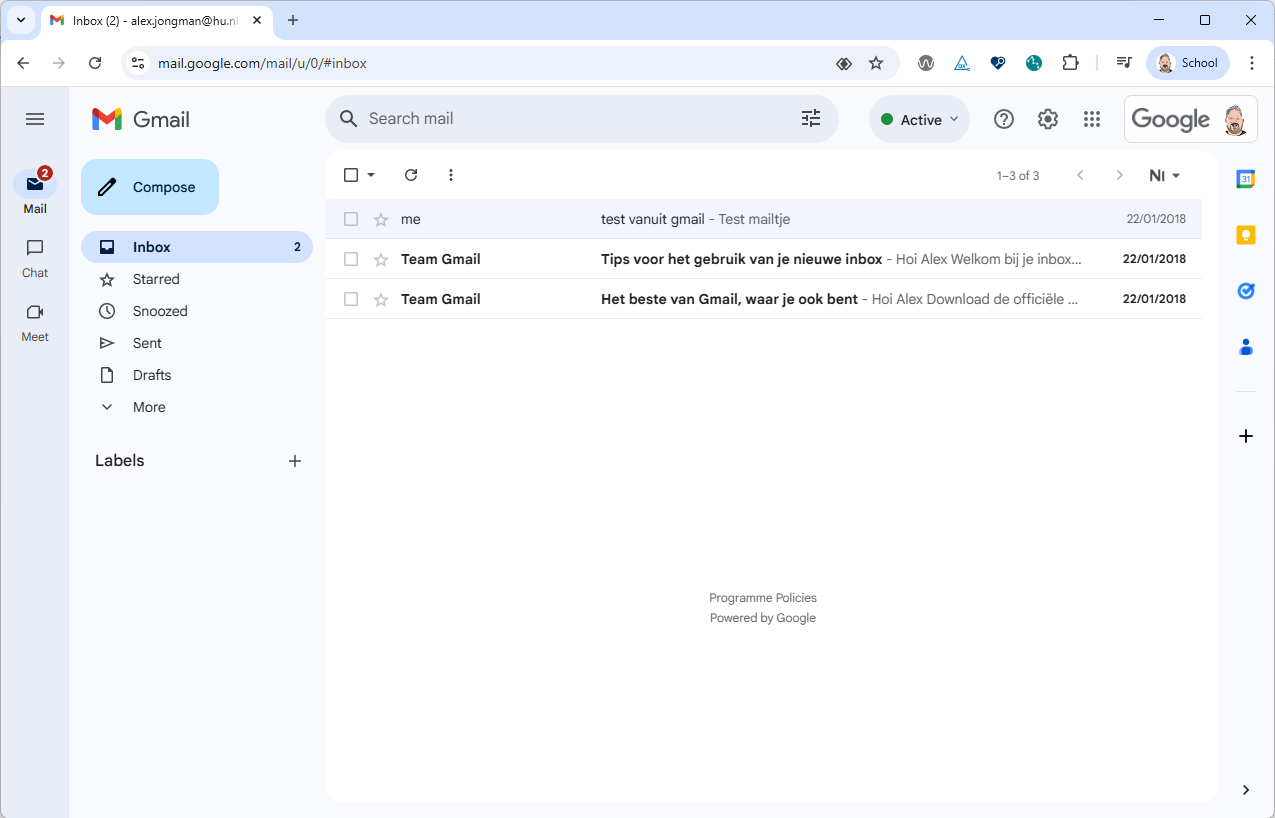Star the 'test vanuit gmail' email
1275x818 pixels.
380,219
